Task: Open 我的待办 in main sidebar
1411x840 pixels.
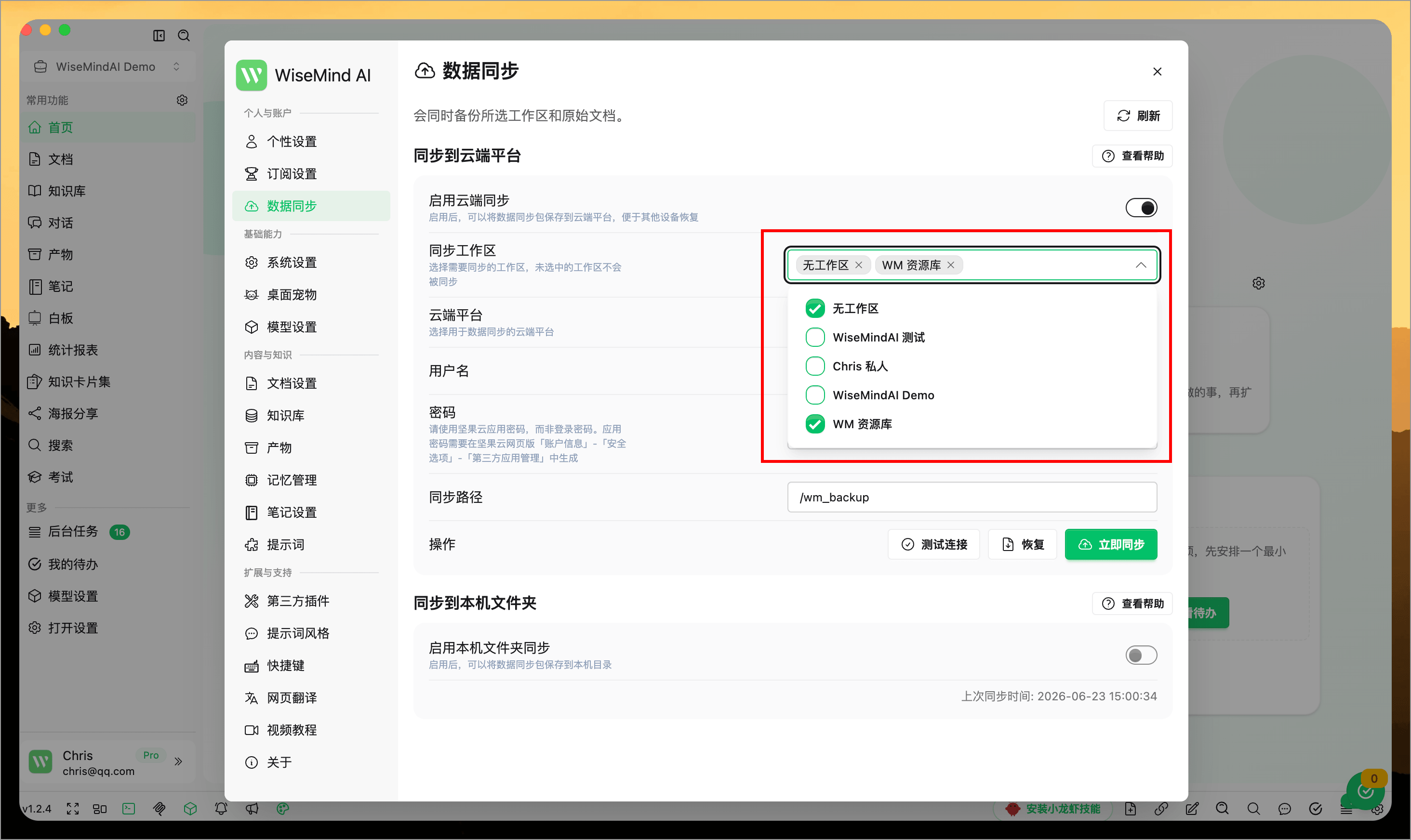Action: (x=107, y=564)
